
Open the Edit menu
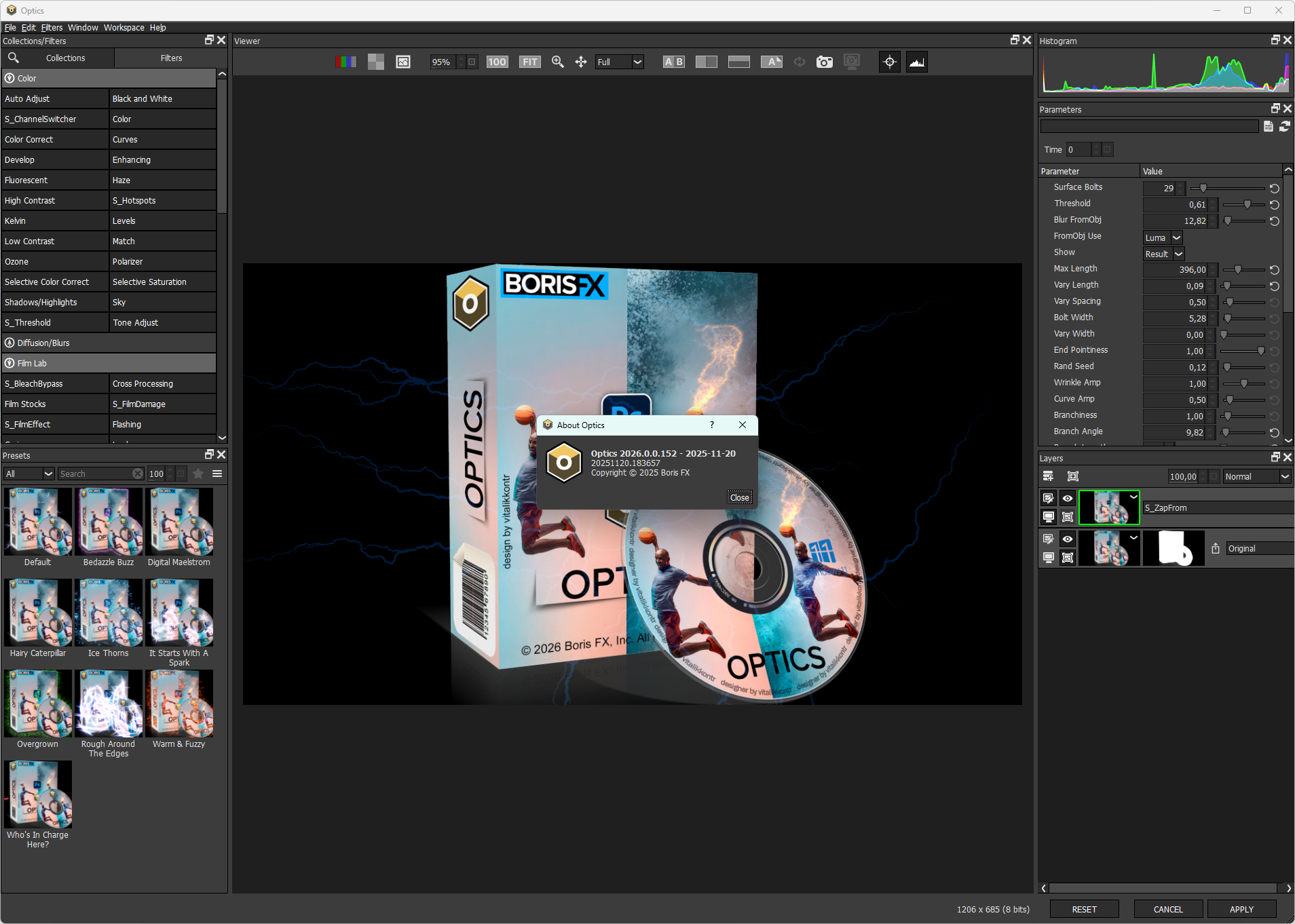[29, 28]
